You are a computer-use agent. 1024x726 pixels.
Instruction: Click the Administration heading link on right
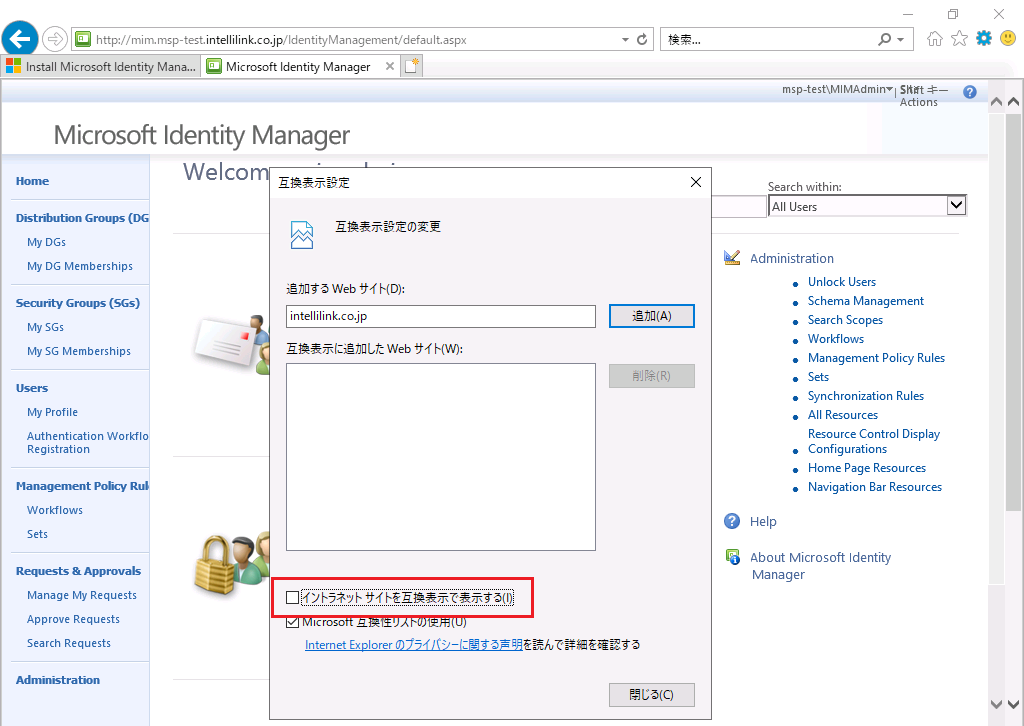coord(792,259)
